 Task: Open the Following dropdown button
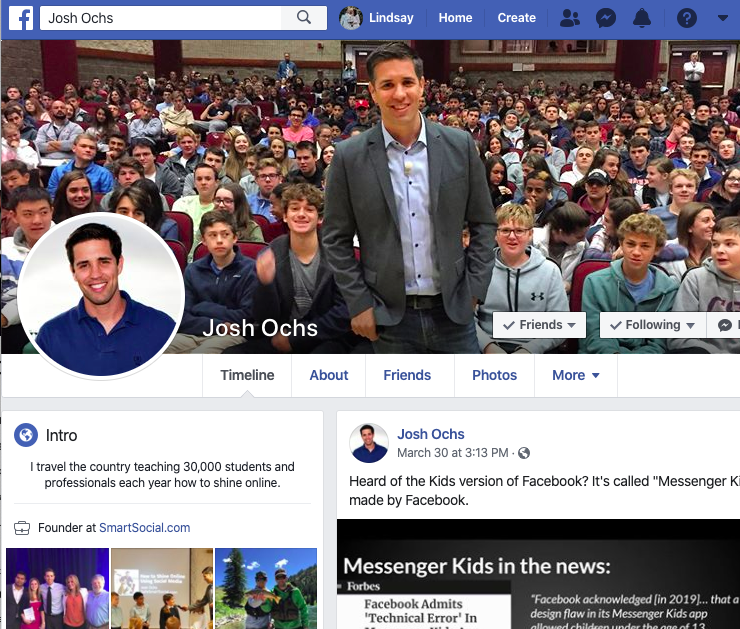click(x=653, y=325)
